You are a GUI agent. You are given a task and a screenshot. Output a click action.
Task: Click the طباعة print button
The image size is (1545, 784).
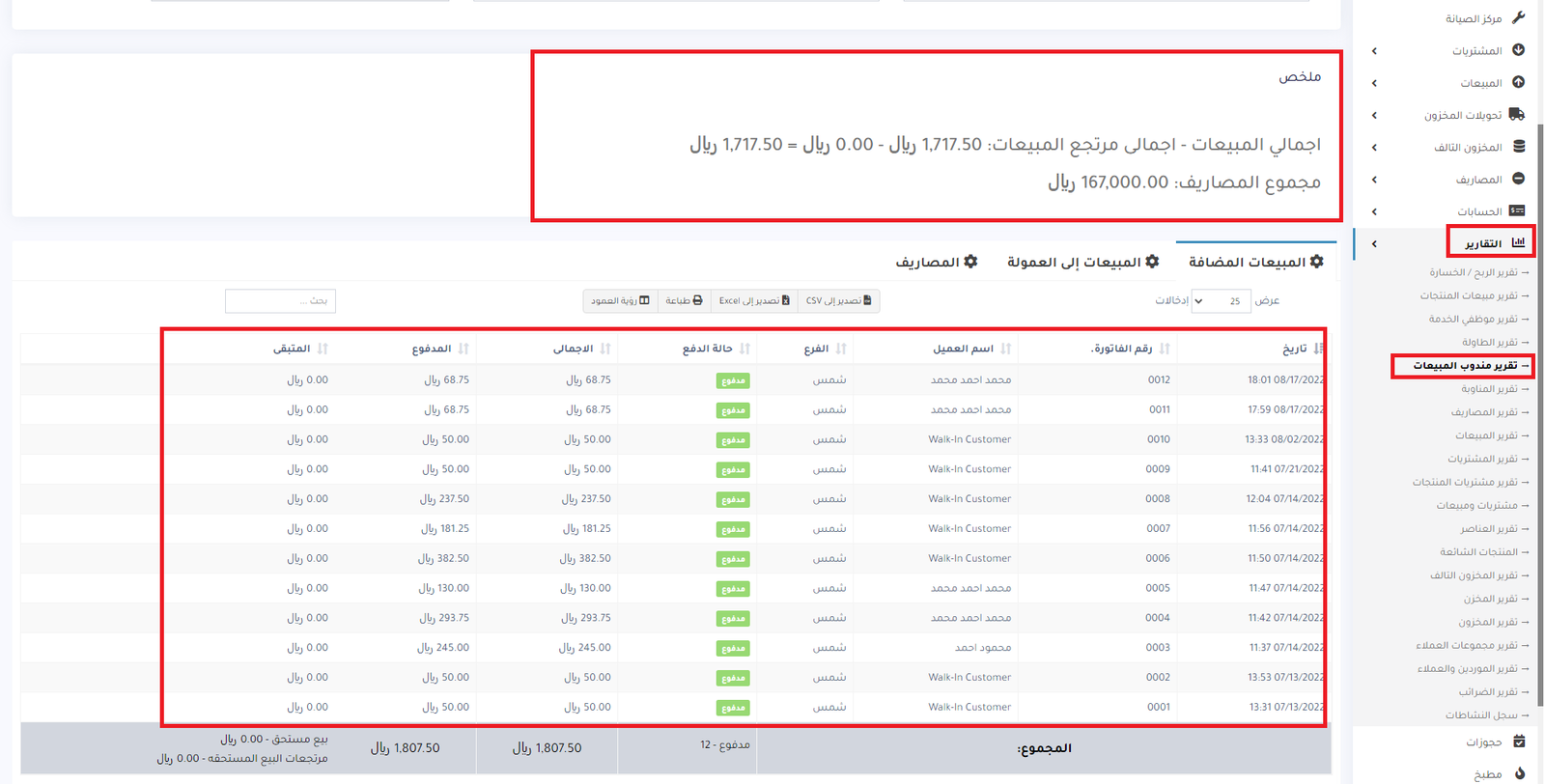pos(684,301)
